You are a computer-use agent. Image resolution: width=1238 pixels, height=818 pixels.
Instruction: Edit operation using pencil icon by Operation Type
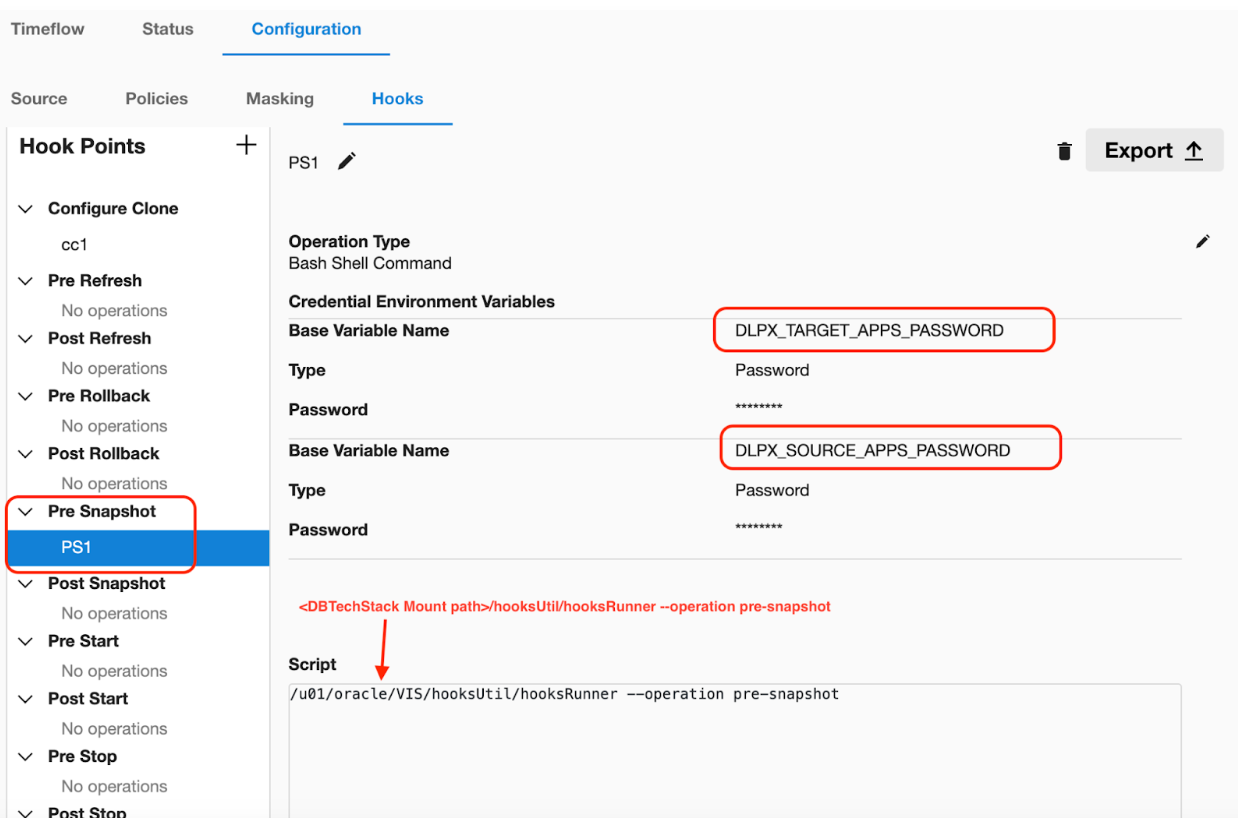click(1202, 242)
